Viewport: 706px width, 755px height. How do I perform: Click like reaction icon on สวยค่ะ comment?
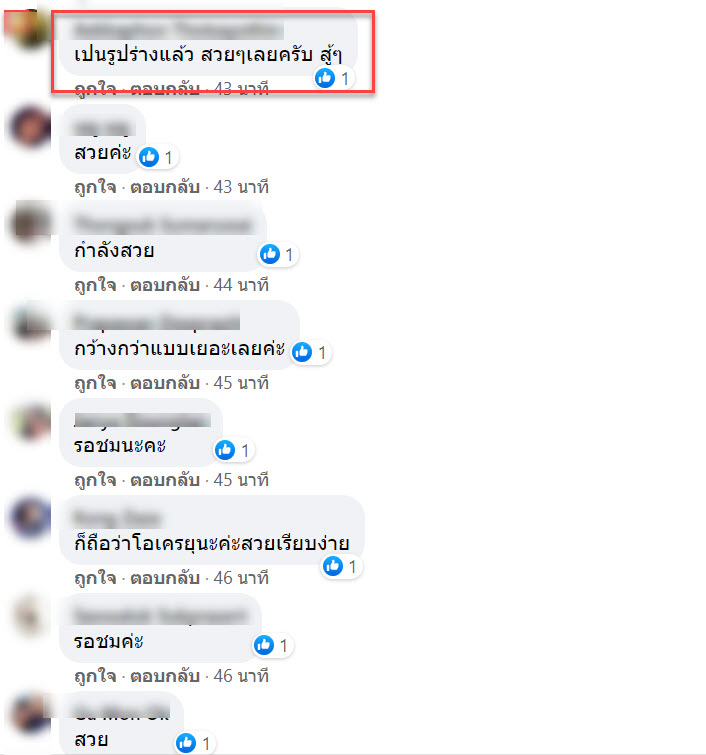pos(149,157)
